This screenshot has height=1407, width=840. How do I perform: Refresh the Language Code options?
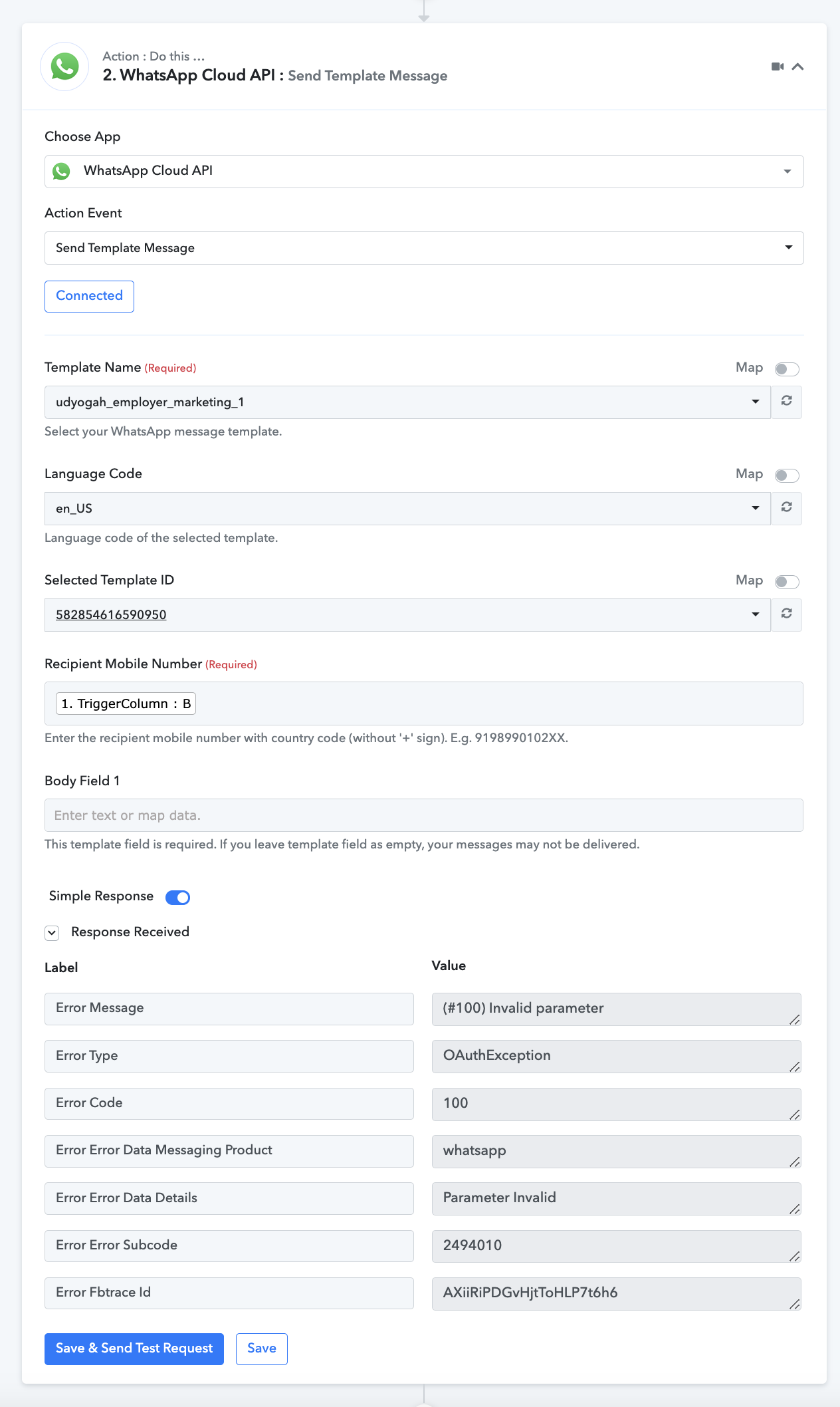tap(787, 508)
